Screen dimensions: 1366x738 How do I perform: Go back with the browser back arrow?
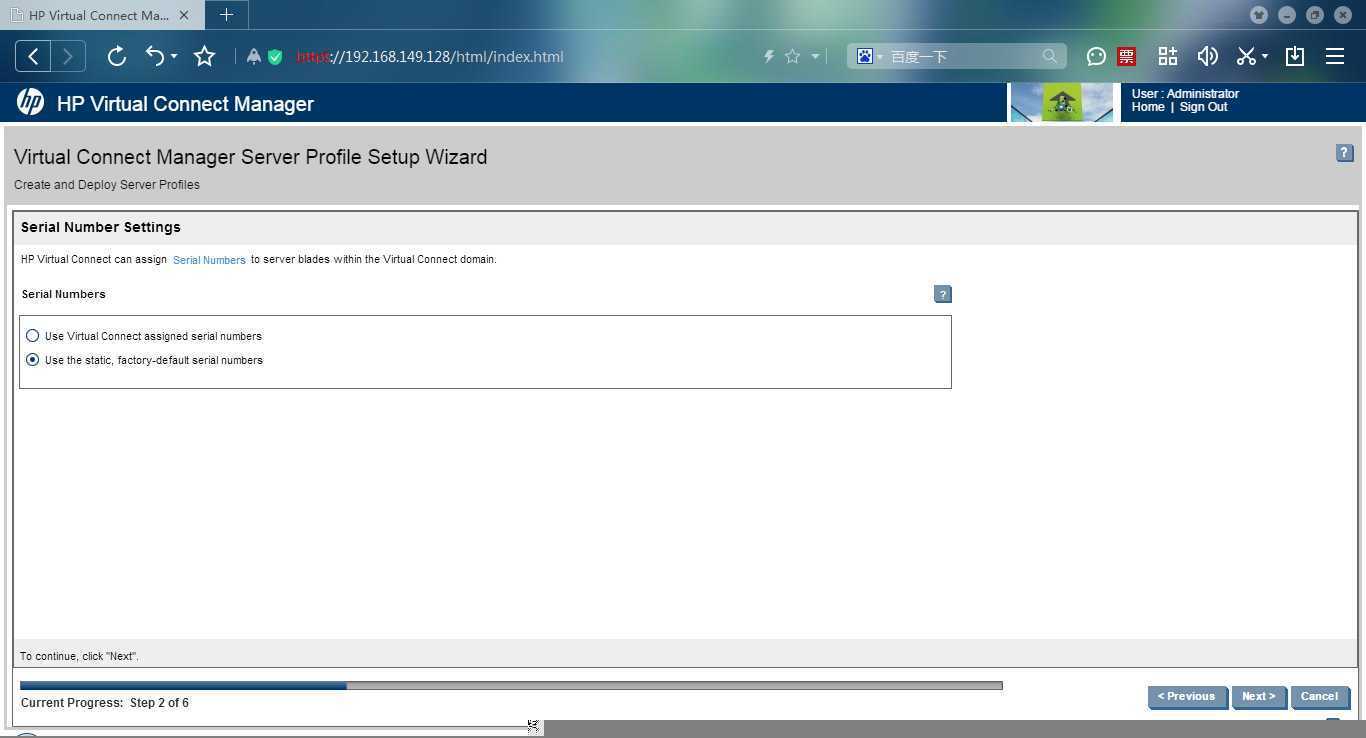point(33,57)
